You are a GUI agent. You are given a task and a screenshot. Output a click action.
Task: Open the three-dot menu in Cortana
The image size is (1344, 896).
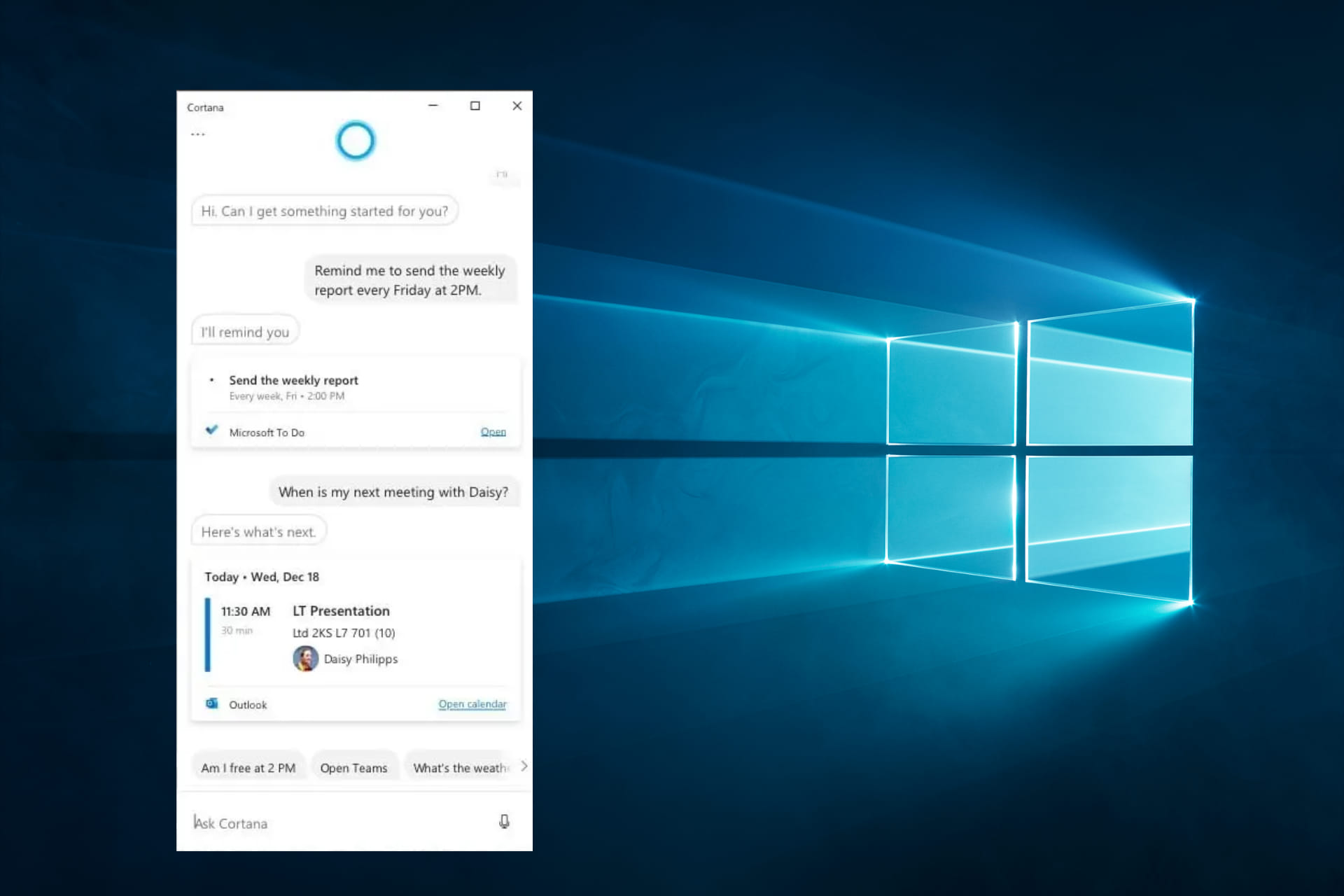[198, 134]
